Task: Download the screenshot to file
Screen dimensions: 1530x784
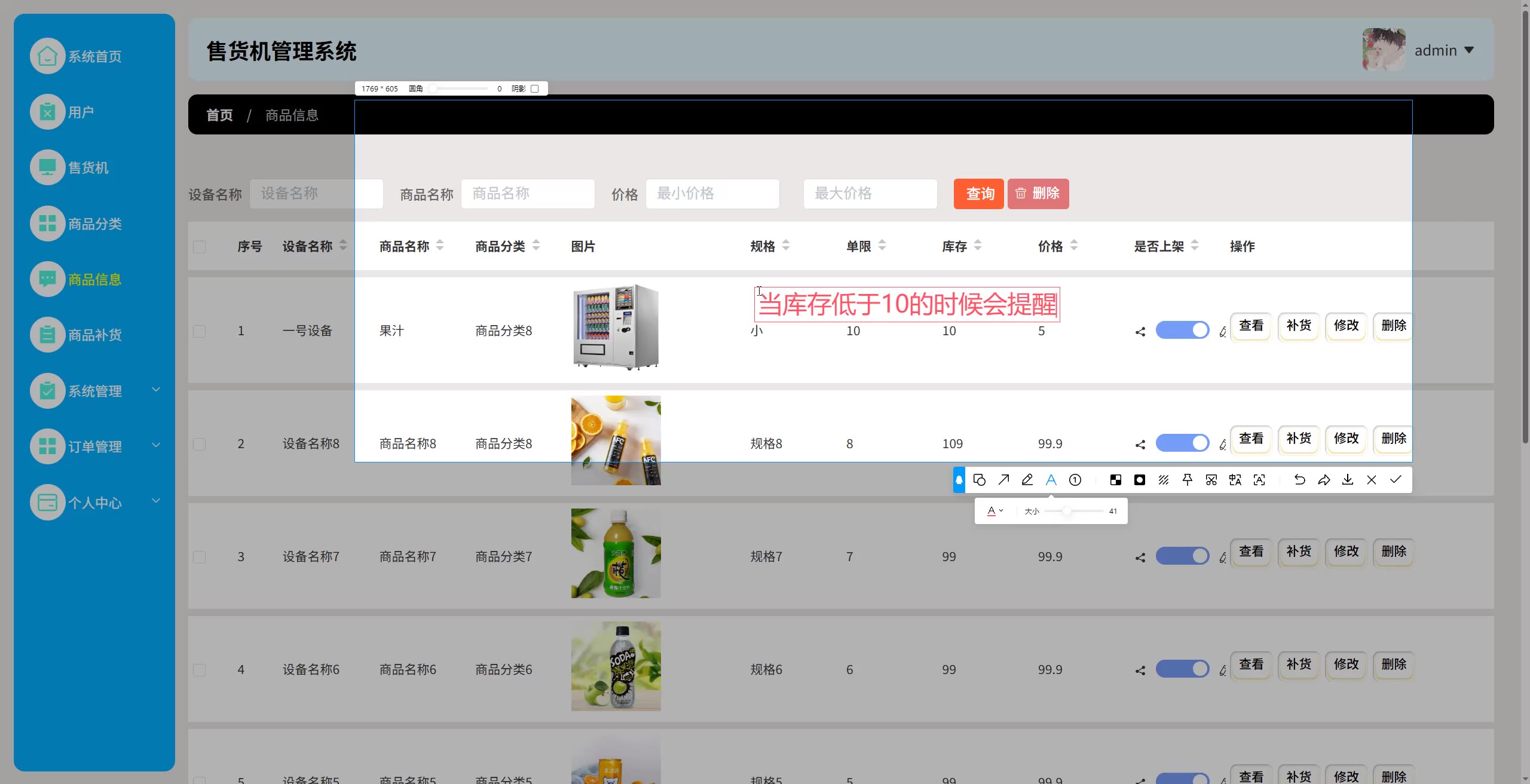Action: 1348,480
